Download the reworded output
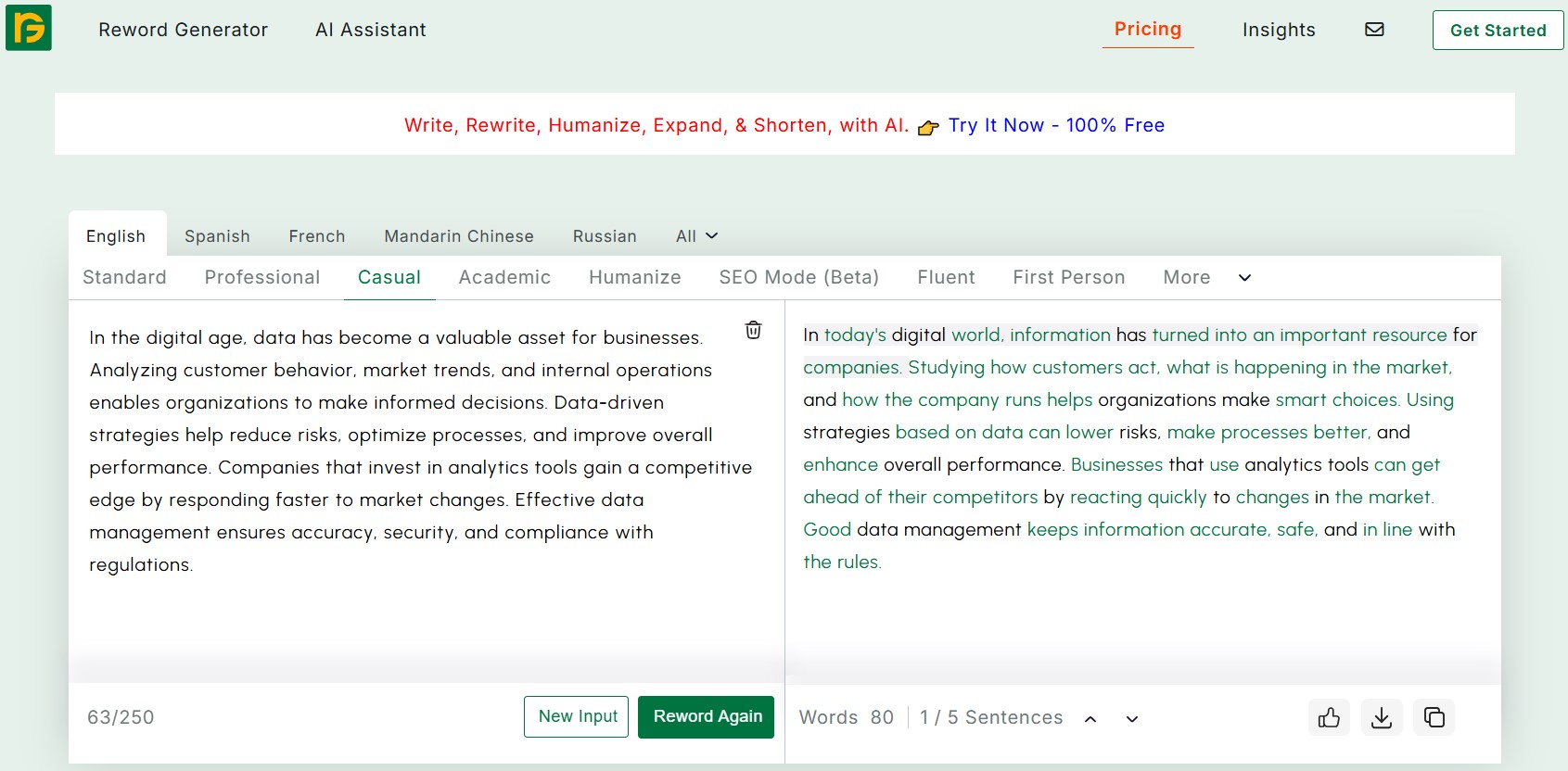The image size is (1568, 771). click(1382, 717)
